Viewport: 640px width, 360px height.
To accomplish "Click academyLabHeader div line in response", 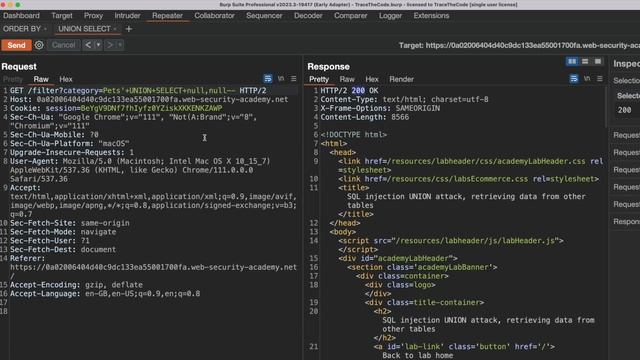I will coord(398,258).
